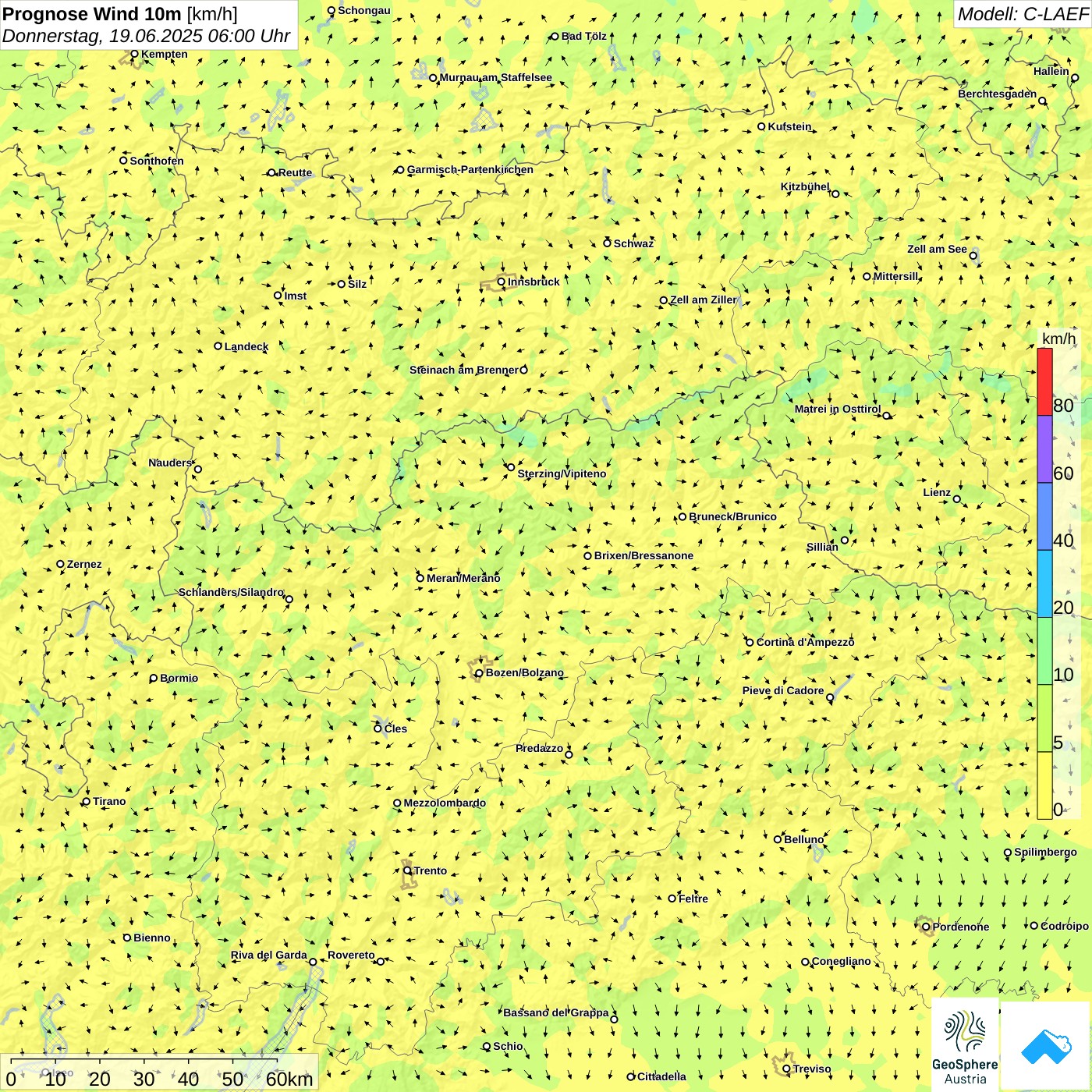The image size is (1092, 1092).
Task: Click the Sterzing/Vipiteno marker
Action: point(511,467)
